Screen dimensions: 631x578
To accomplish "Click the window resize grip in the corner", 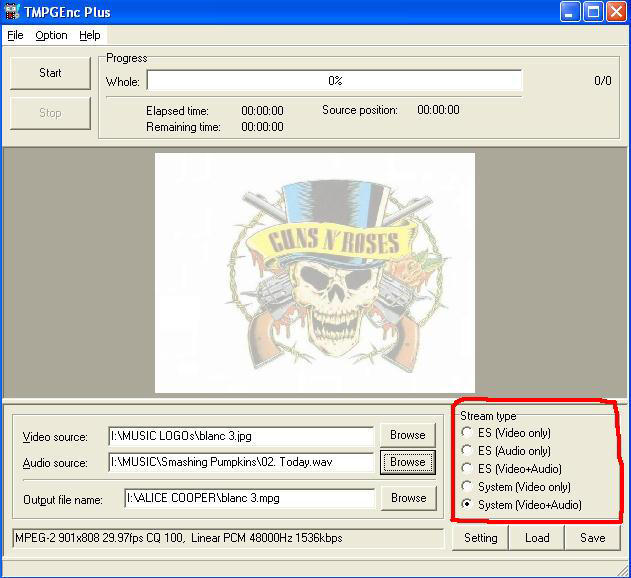I will (623, 570).
